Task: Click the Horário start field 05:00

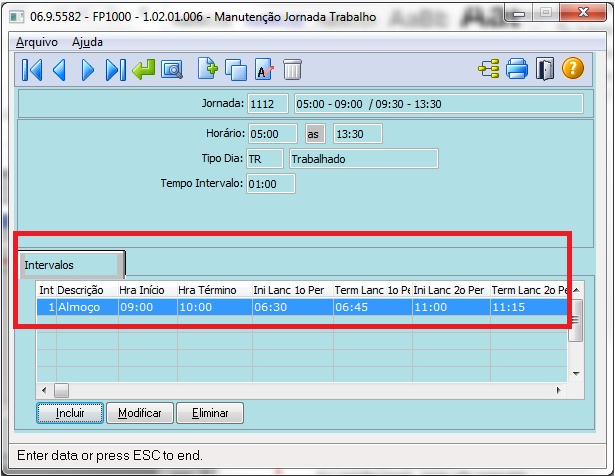Action: click(273, 134)
